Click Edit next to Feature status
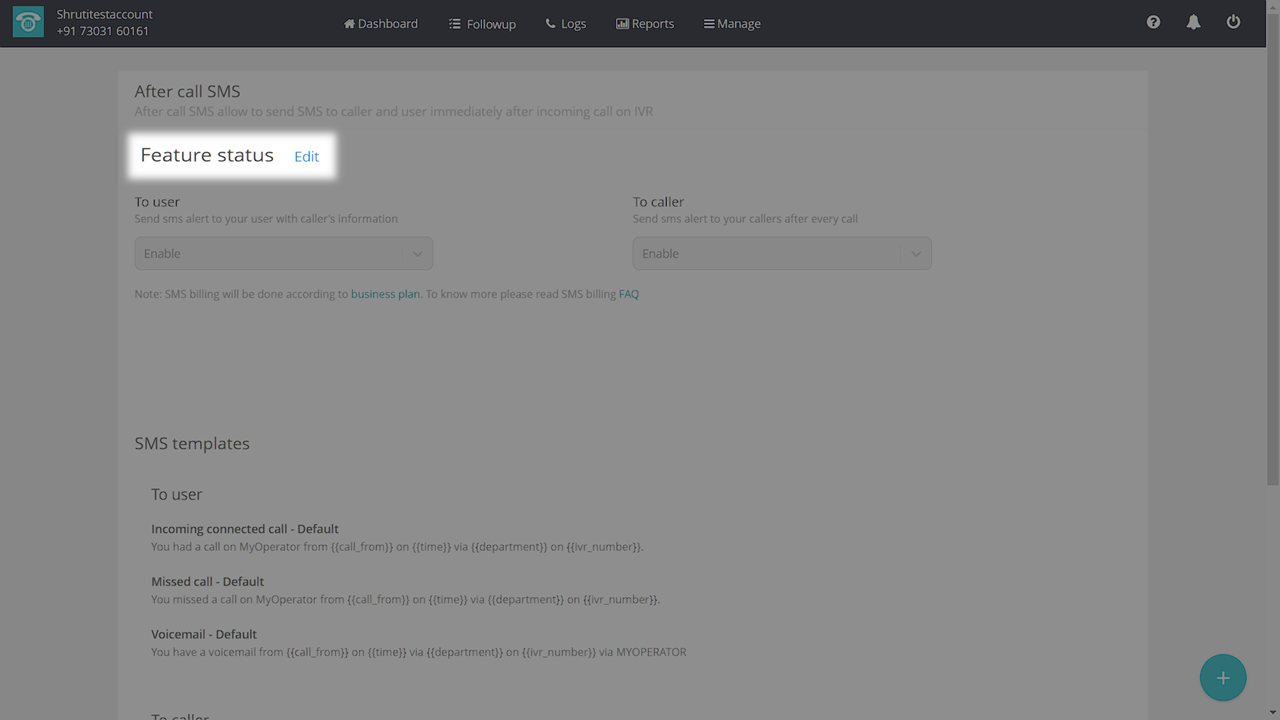This screenshot has height=720, width=1280. [306, 157]
